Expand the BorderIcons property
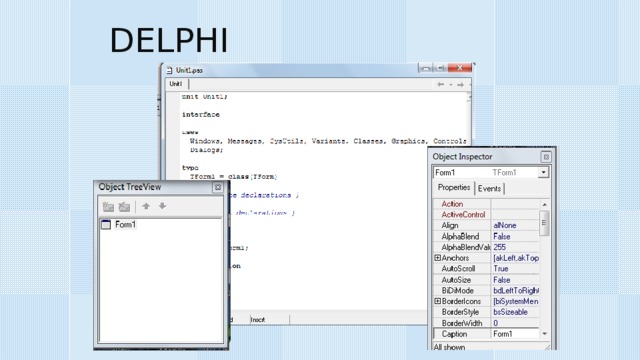 (x=437, y=301)
